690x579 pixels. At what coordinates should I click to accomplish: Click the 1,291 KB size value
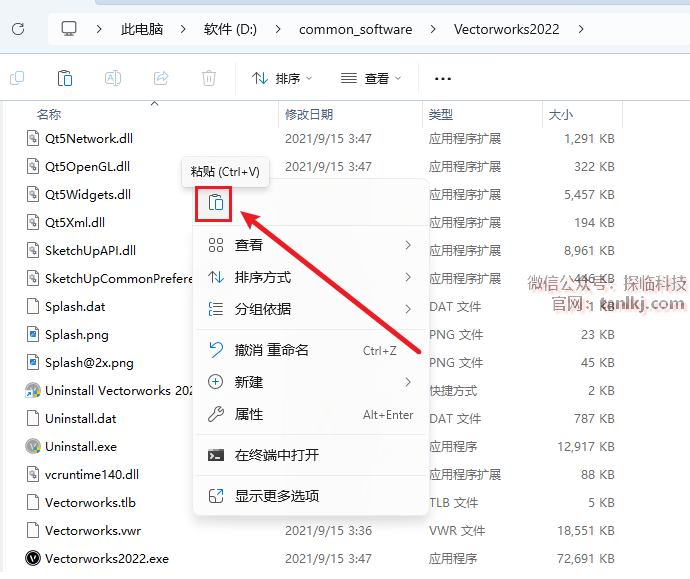point(589,139)
